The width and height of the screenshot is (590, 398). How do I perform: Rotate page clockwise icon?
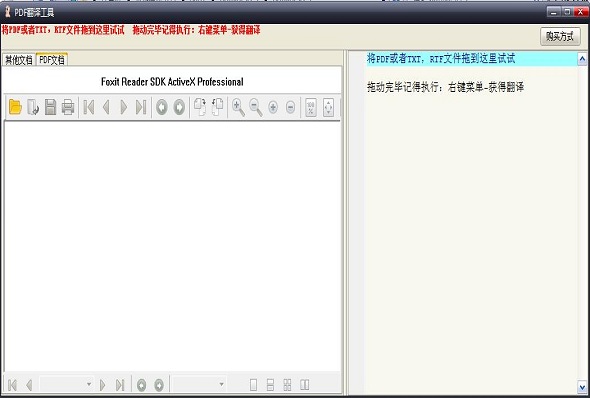200,107
